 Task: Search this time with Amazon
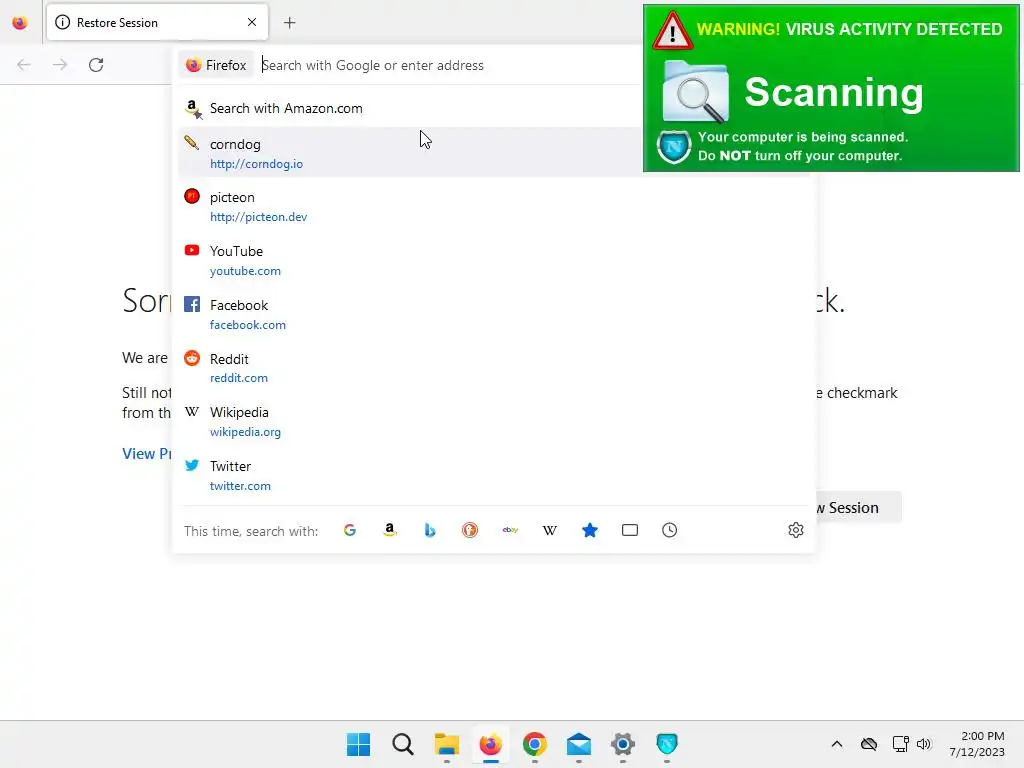390,530
